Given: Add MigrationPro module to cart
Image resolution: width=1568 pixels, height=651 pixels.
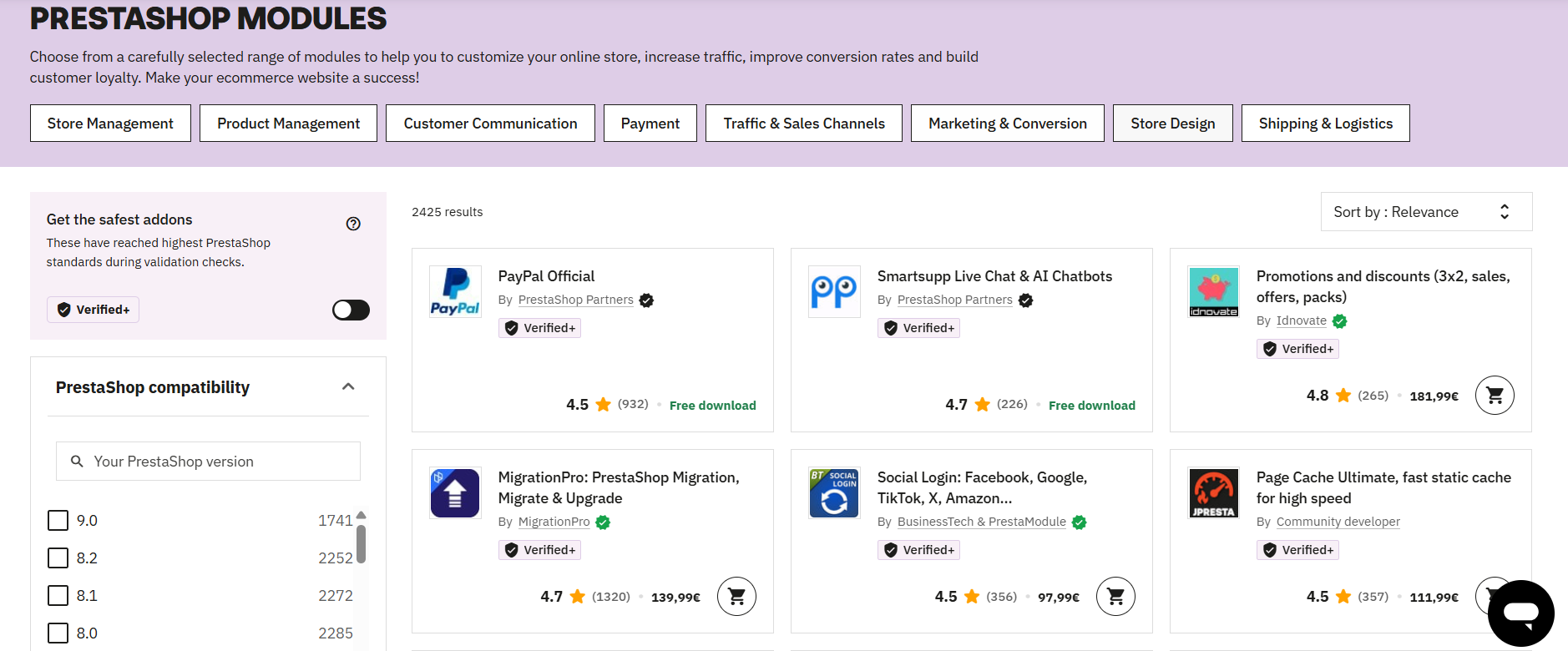Looking at the screenshot, I should click(736, 597).
